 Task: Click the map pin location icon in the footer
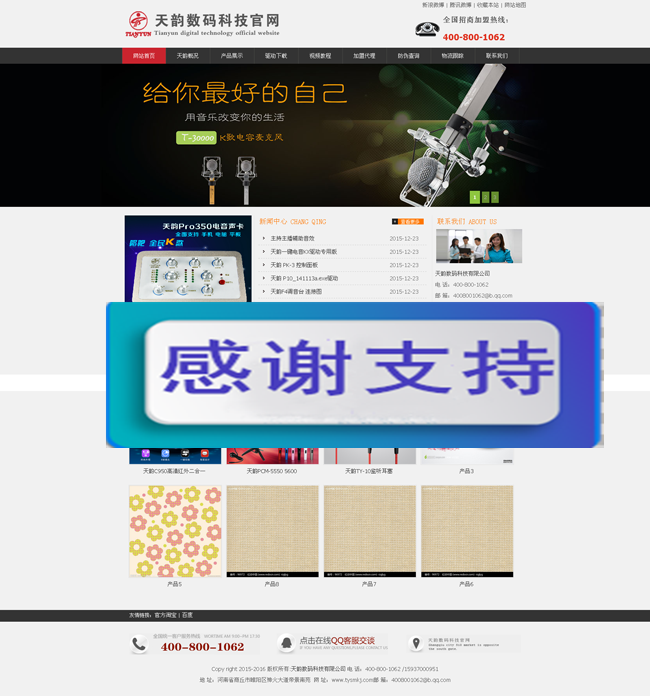pyautogui.click(x=416, y=643)
